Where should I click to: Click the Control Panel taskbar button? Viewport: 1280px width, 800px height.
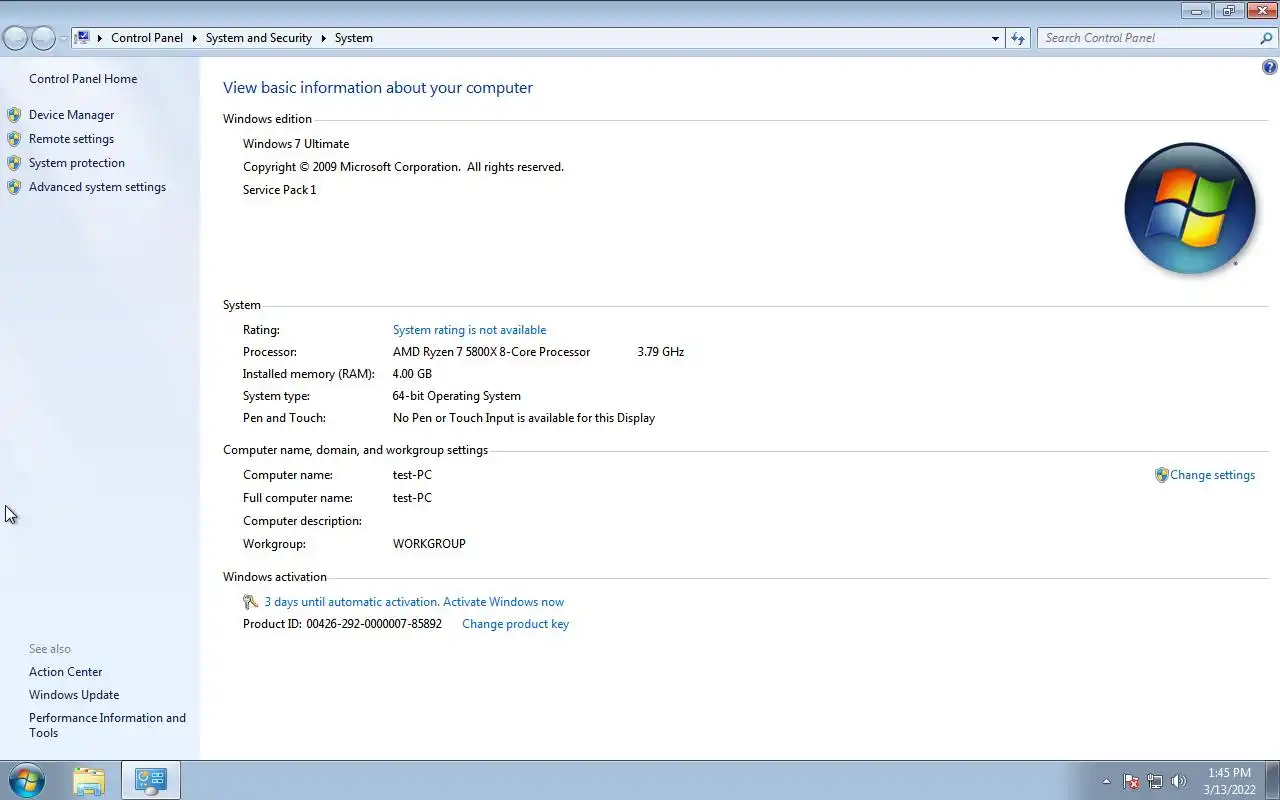(151, 780)
